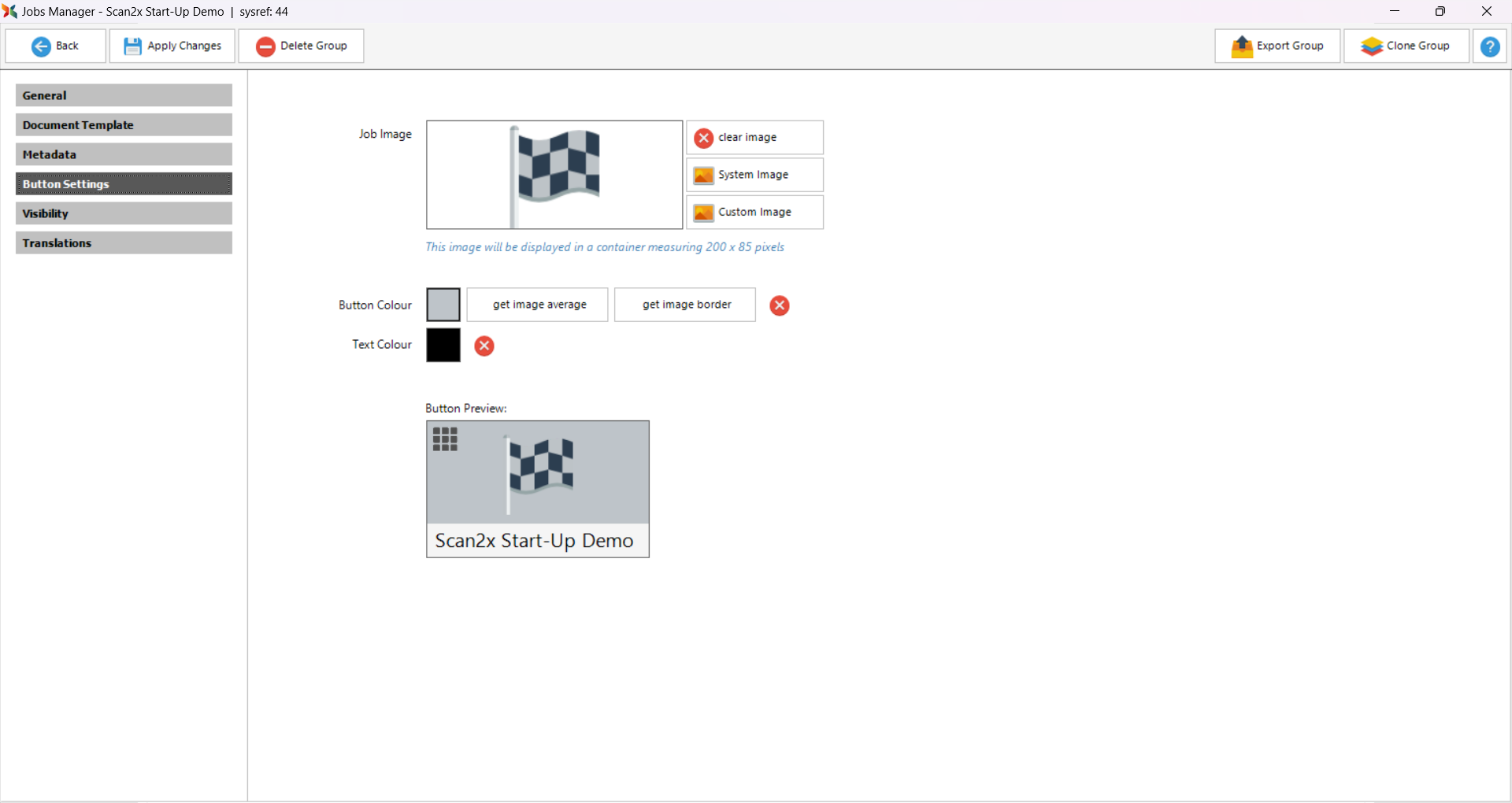Click the Scan2x Start-Up Demo button preview
This screenshot has width=1512, height=803.
click(x=537, y=489)
